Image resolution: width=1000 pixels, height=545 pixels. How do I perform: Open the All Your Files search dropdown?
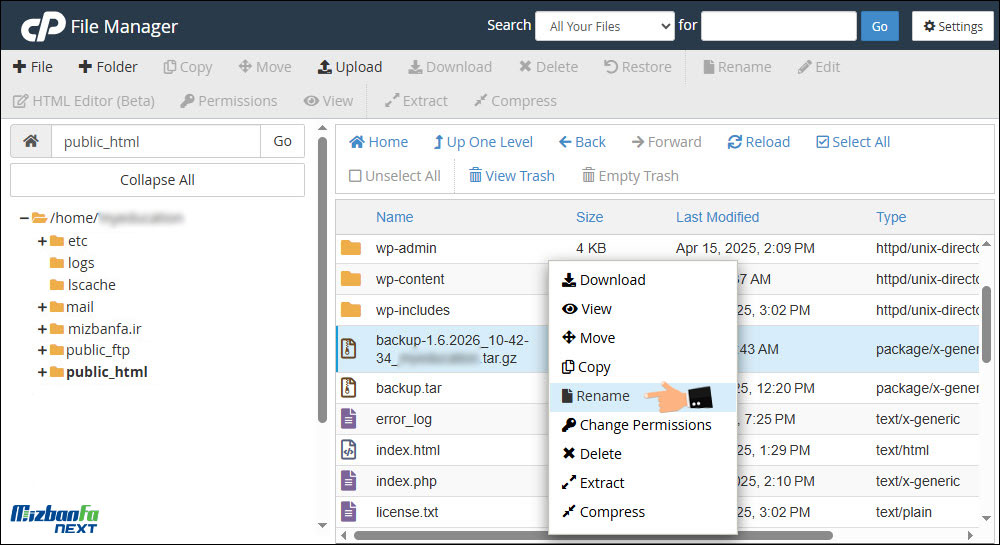[604, 26]
